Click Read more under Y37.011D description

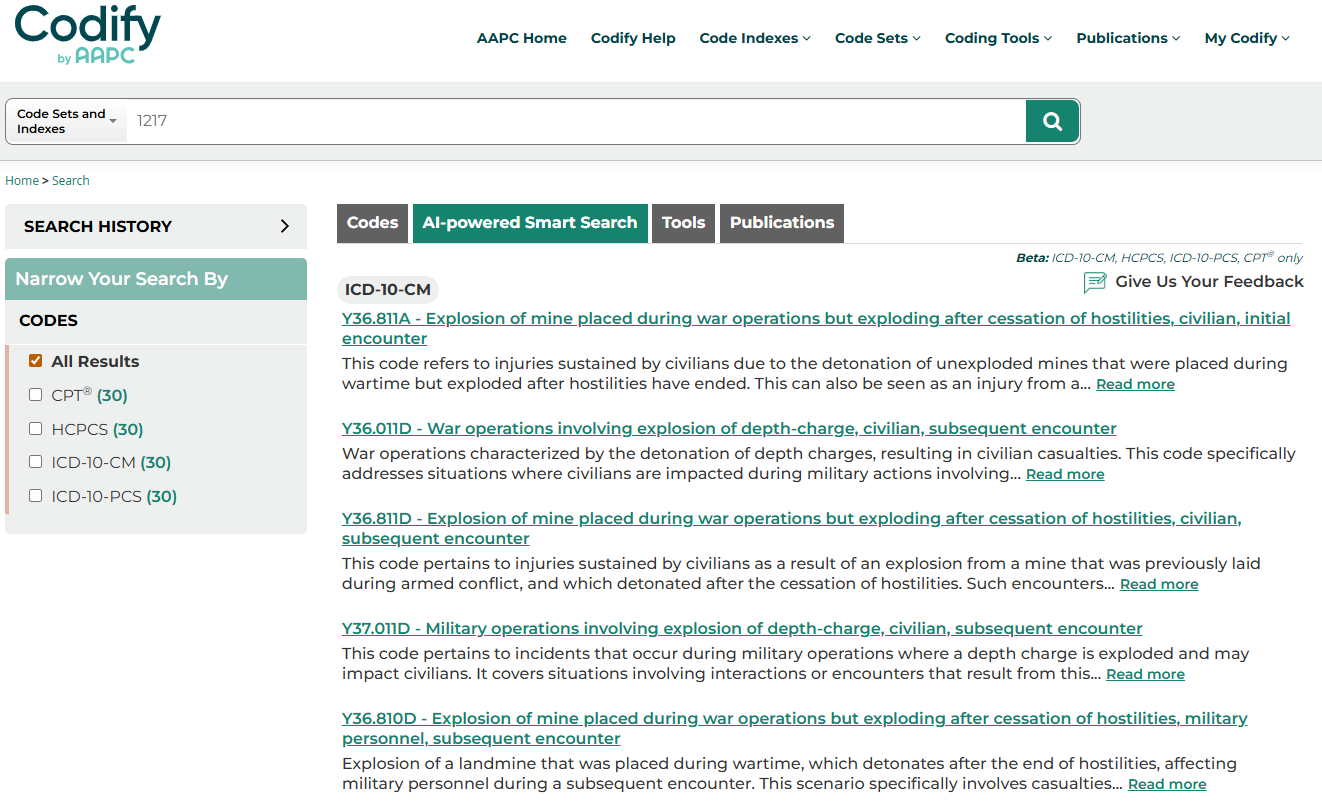coord(1145,675)
